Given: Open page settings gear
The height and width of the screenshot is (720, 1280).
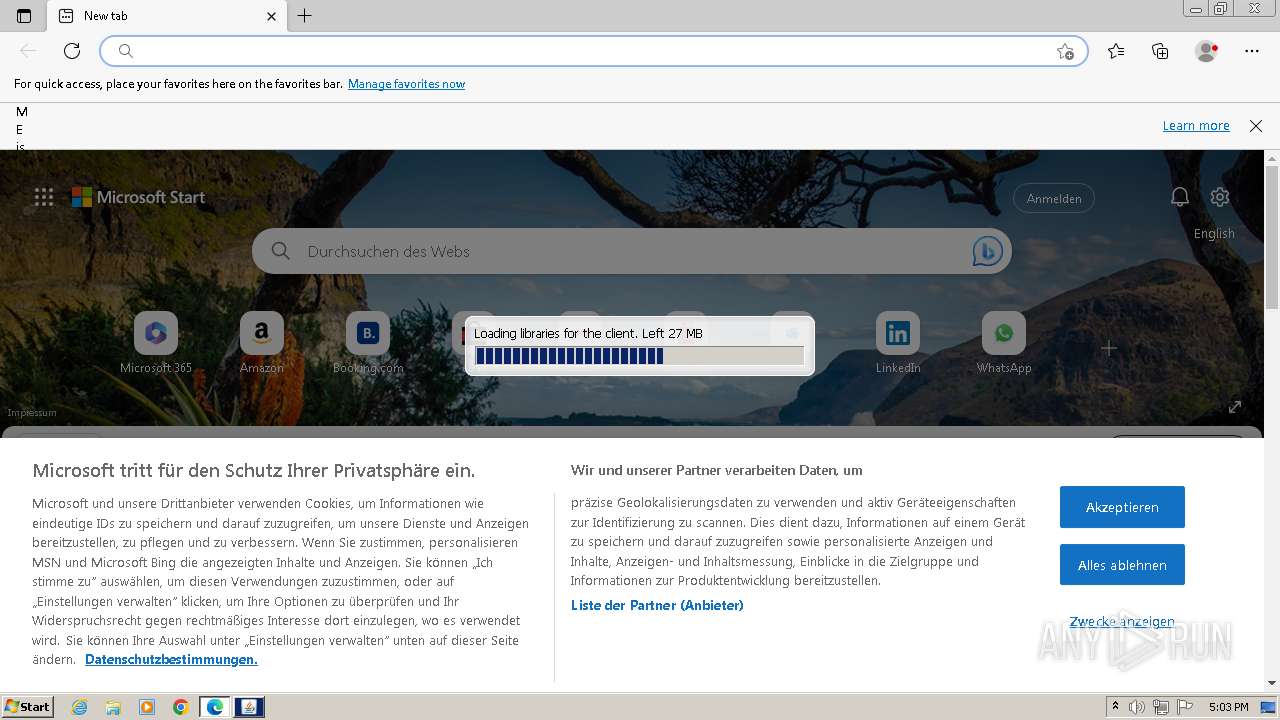Looking at the screenshot, I should click(1219, 197).
